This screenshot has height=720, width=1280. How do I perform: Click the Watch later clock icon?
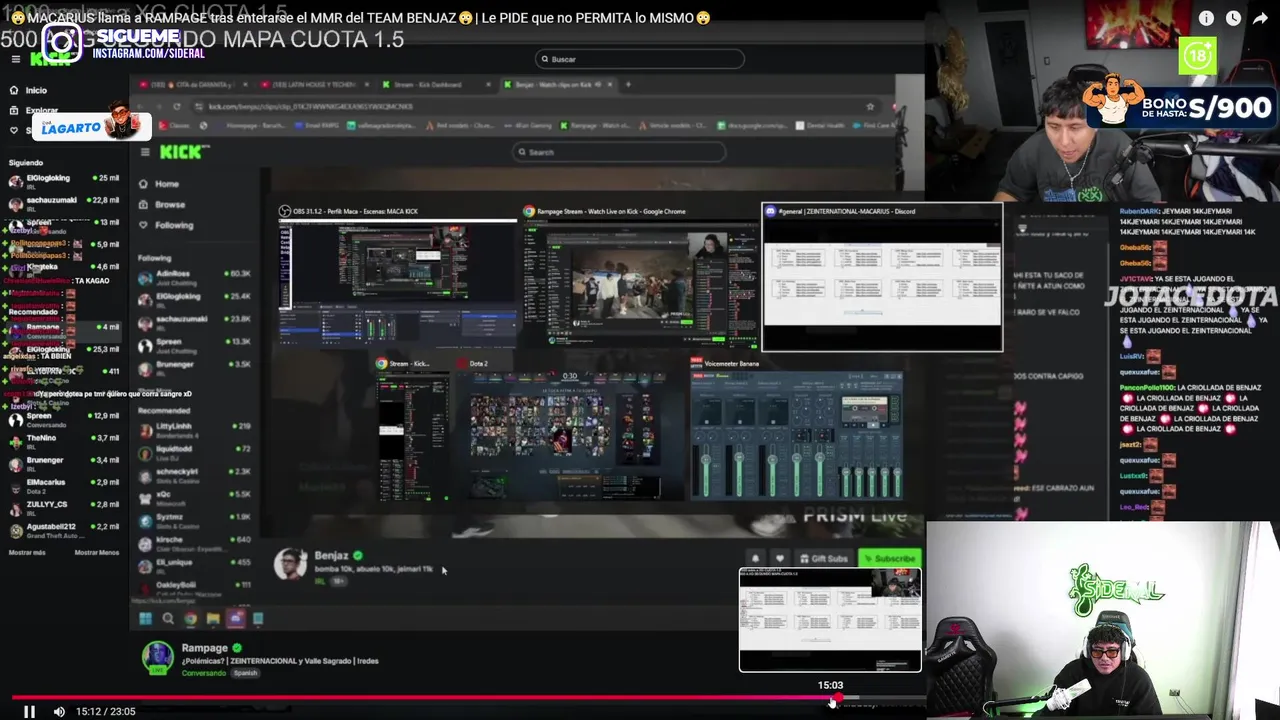tap(1233, 18)
